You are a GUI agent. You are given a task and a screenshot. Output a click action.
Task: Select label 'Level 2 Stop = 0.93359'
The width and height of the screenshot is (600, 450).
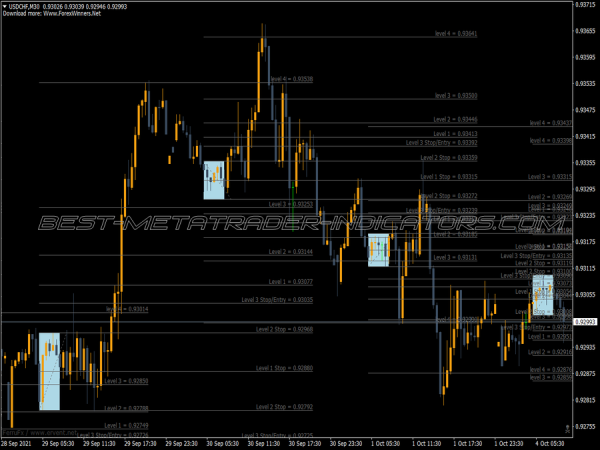pos(448,158)
